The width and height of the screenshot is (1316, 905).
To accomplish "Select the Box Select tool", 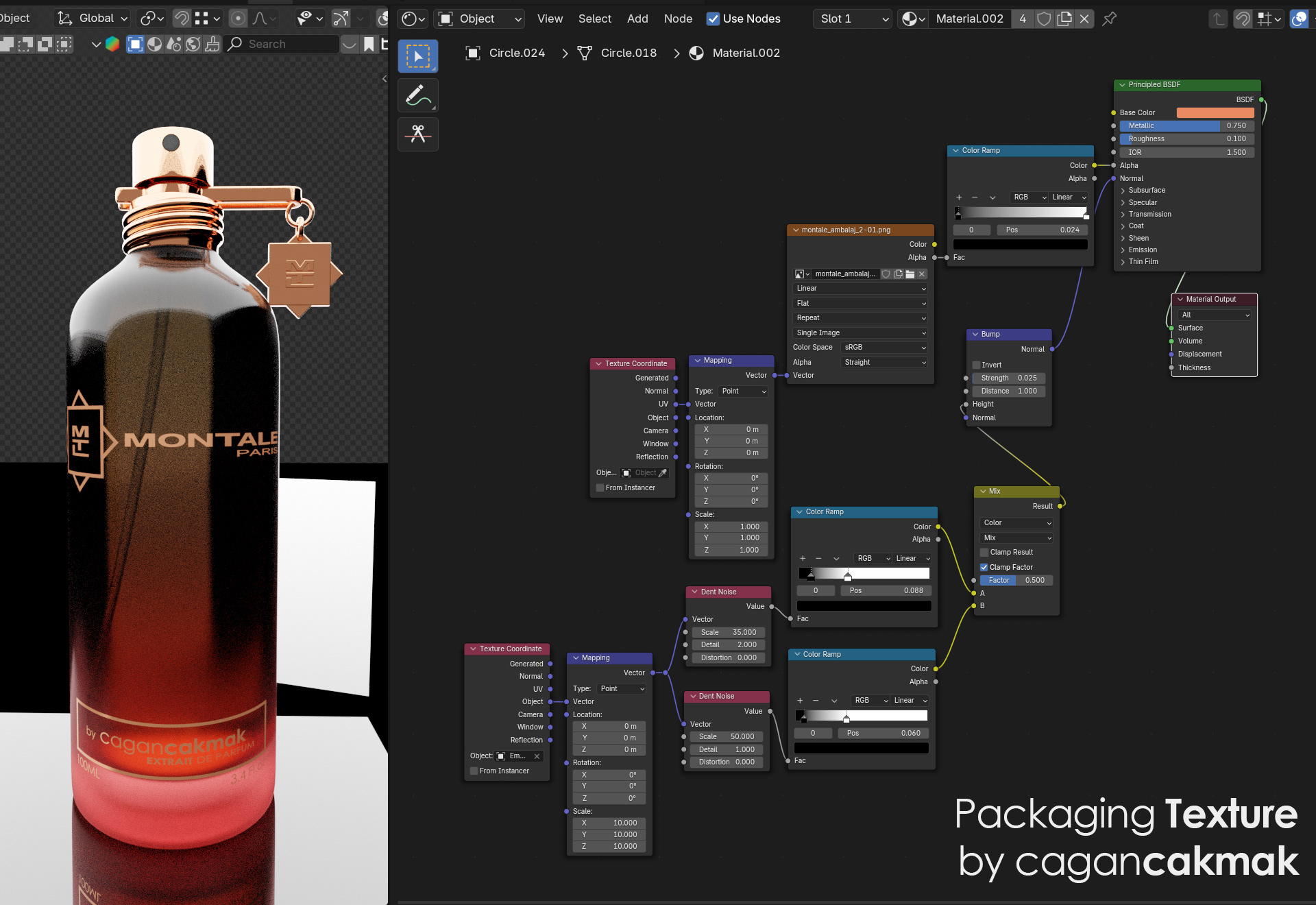I will tap(417, 56).
